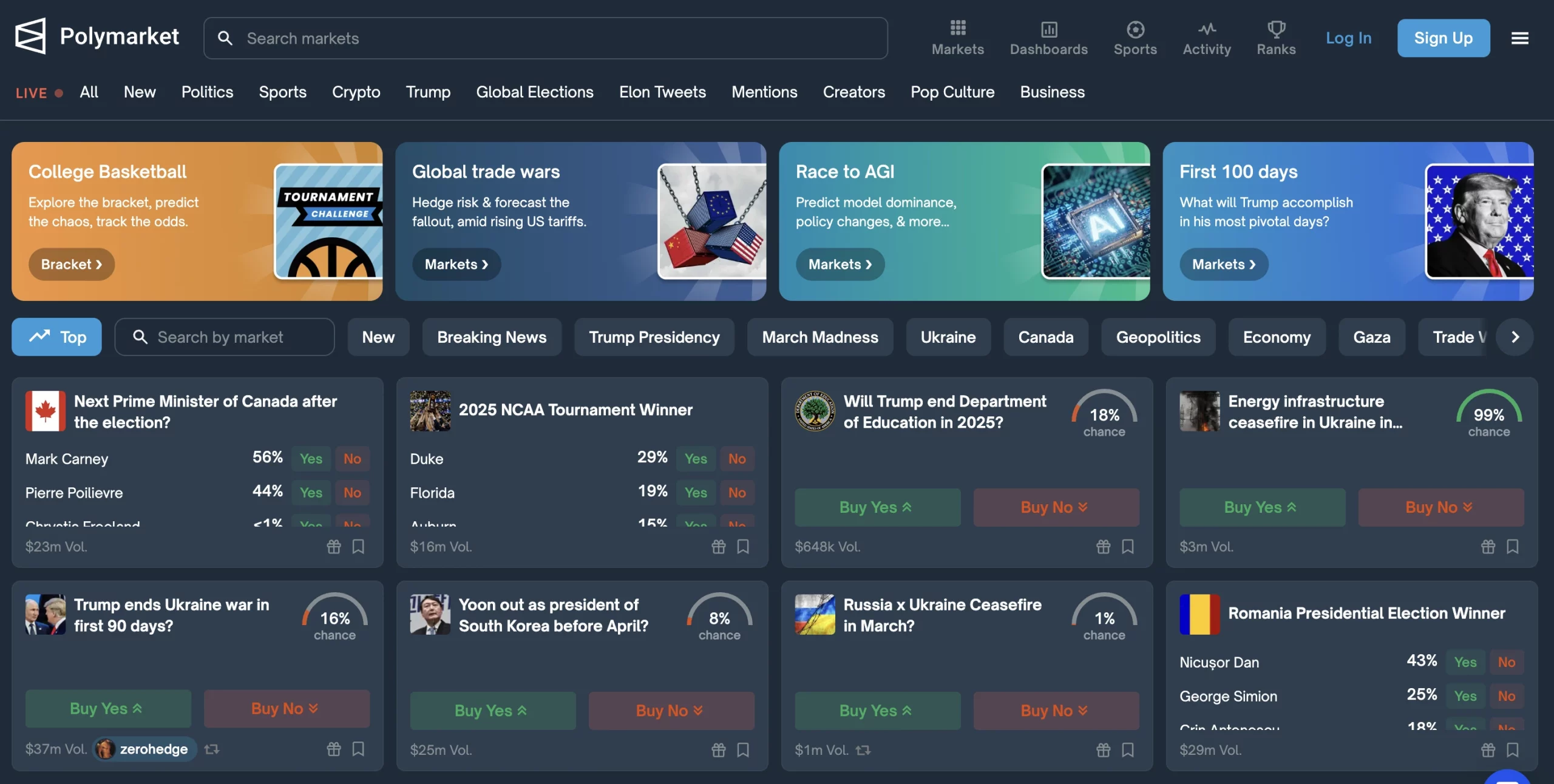This screenshot has width=1554, height=784.
Task: Buy No on Department of Education market
Action: click(1056, 507)
